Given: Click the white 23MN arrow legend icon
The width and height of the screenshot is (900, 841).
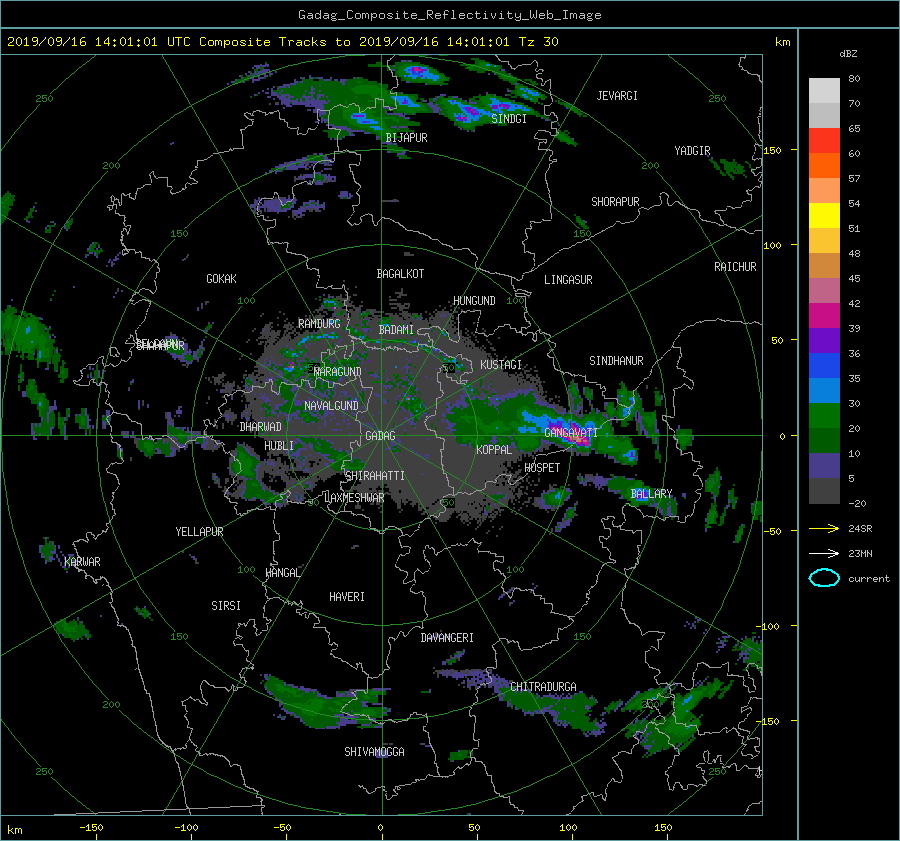Looking at the screenshot, I should point(824,553).
